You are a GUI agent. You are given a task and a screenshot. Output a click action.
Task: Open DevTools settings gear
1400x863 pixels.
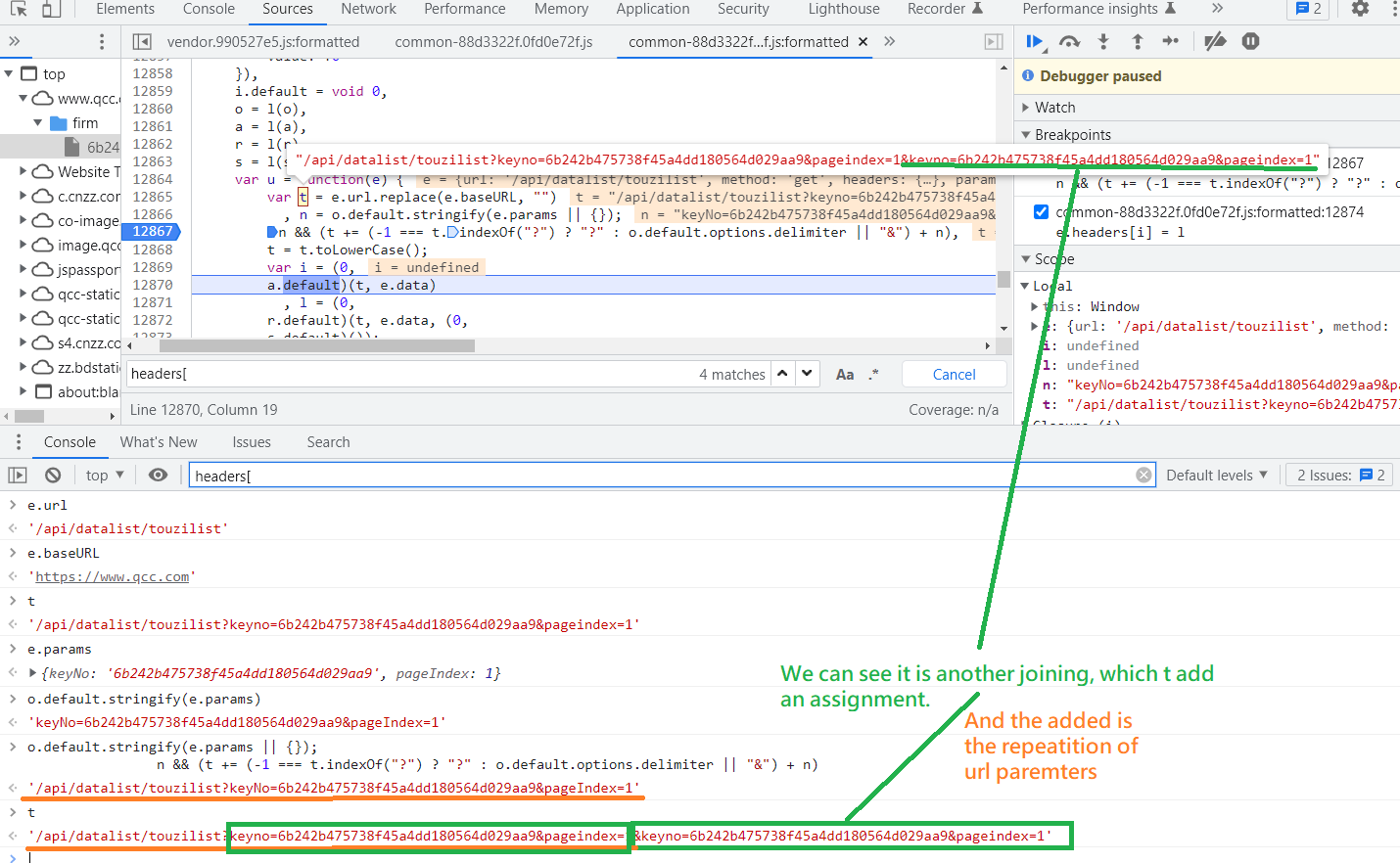pyautogui.click(x=1360, y=10)
